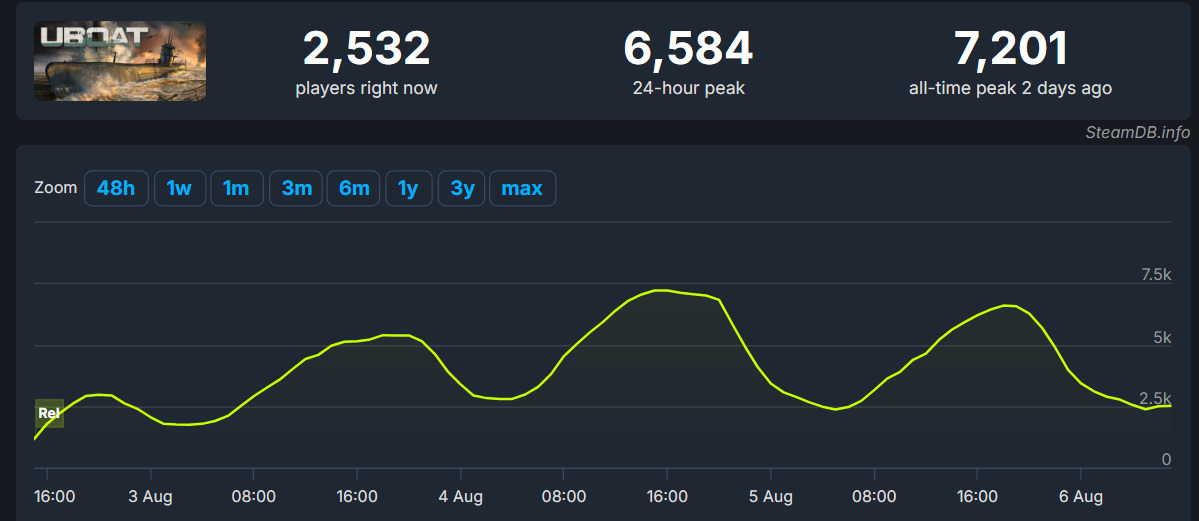Click the highest peak of the chart line
The width and height of the screenshot is (1199, 521).
pyautogui.click(x=659, y=290)
